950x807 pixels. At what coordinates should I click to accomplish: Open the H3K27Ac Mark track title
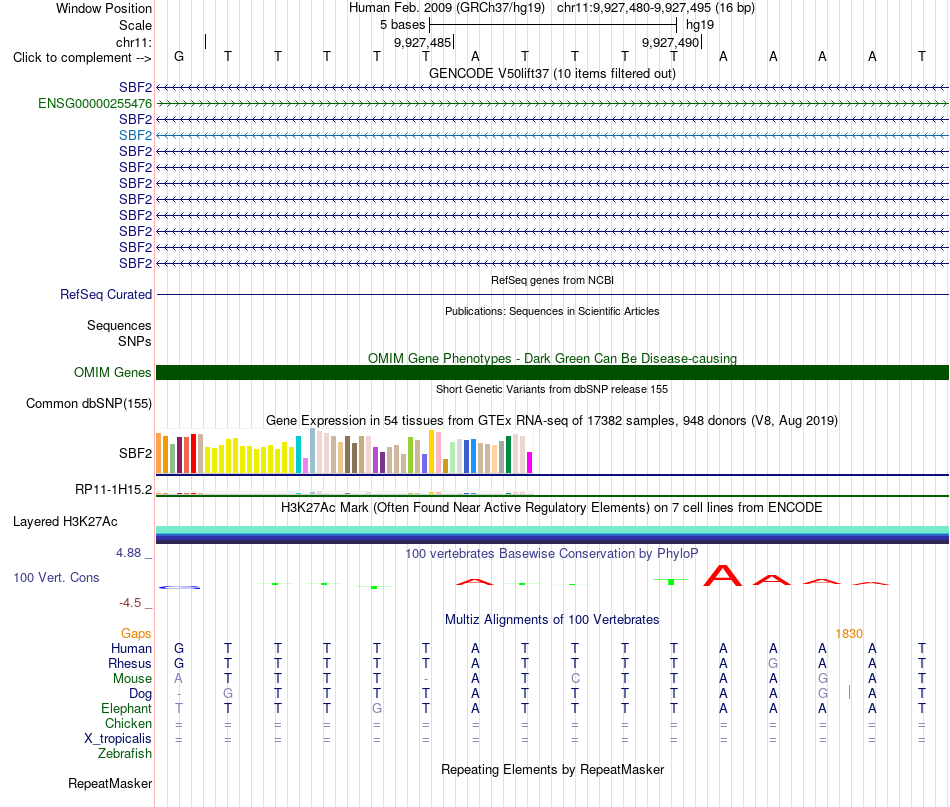[552, 508]
